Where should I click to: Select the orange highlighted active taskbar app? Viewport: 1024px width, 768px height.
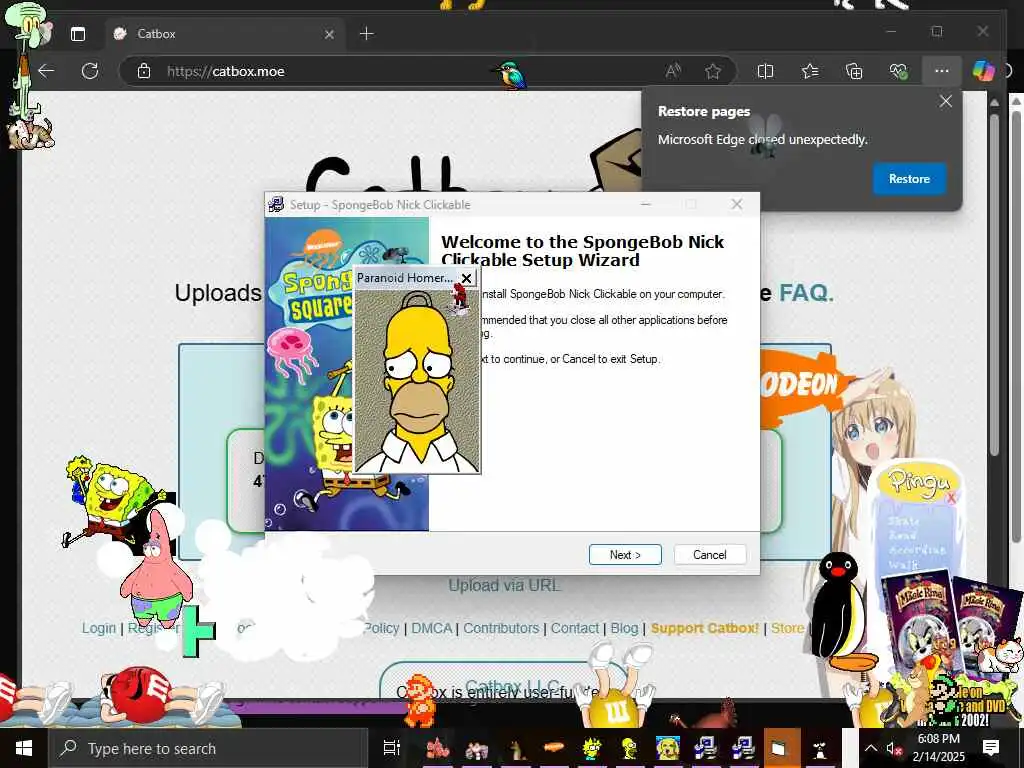coord(782,748)
